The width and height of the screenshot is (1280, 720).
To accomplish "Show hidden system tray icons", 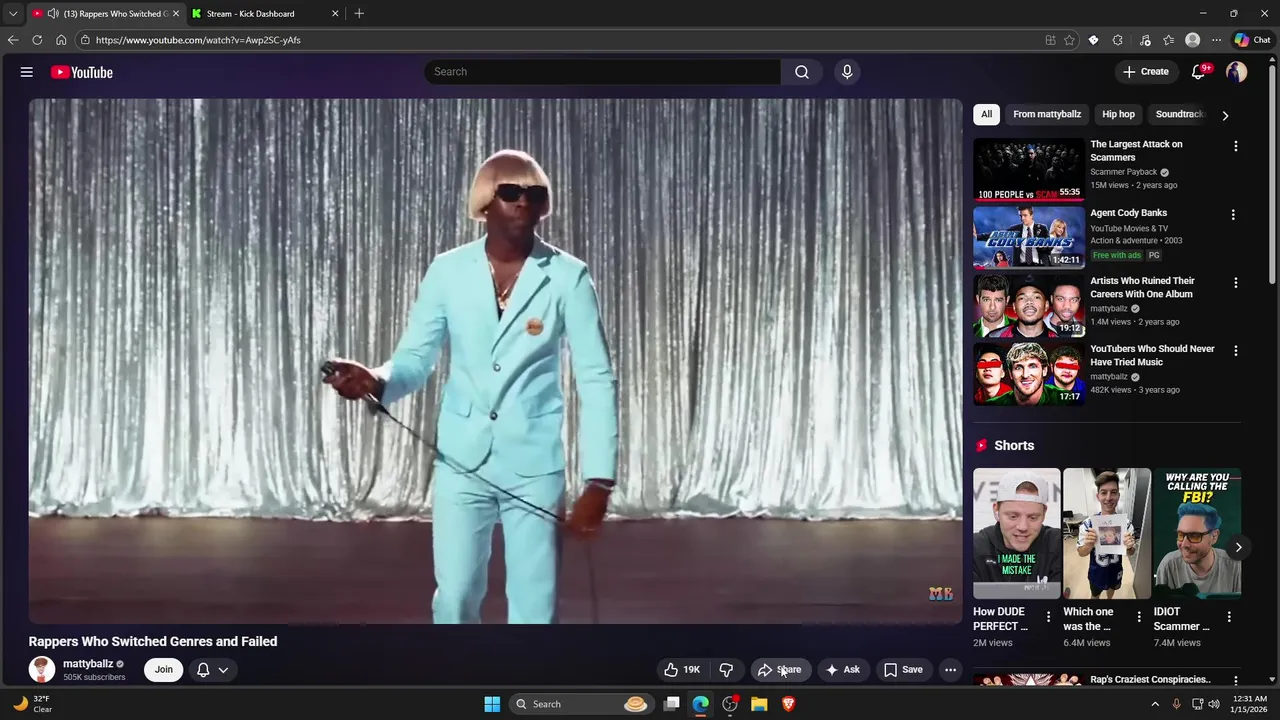I will pyautogui.click(x=1155, y=704).
